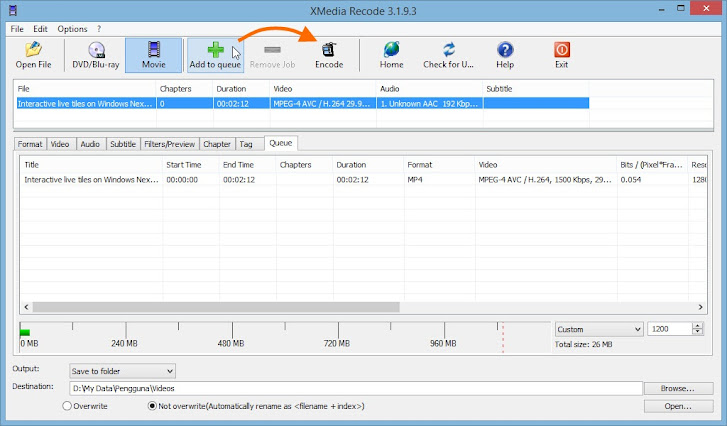Click the MP4 format cell in the queue

point(415,180)
